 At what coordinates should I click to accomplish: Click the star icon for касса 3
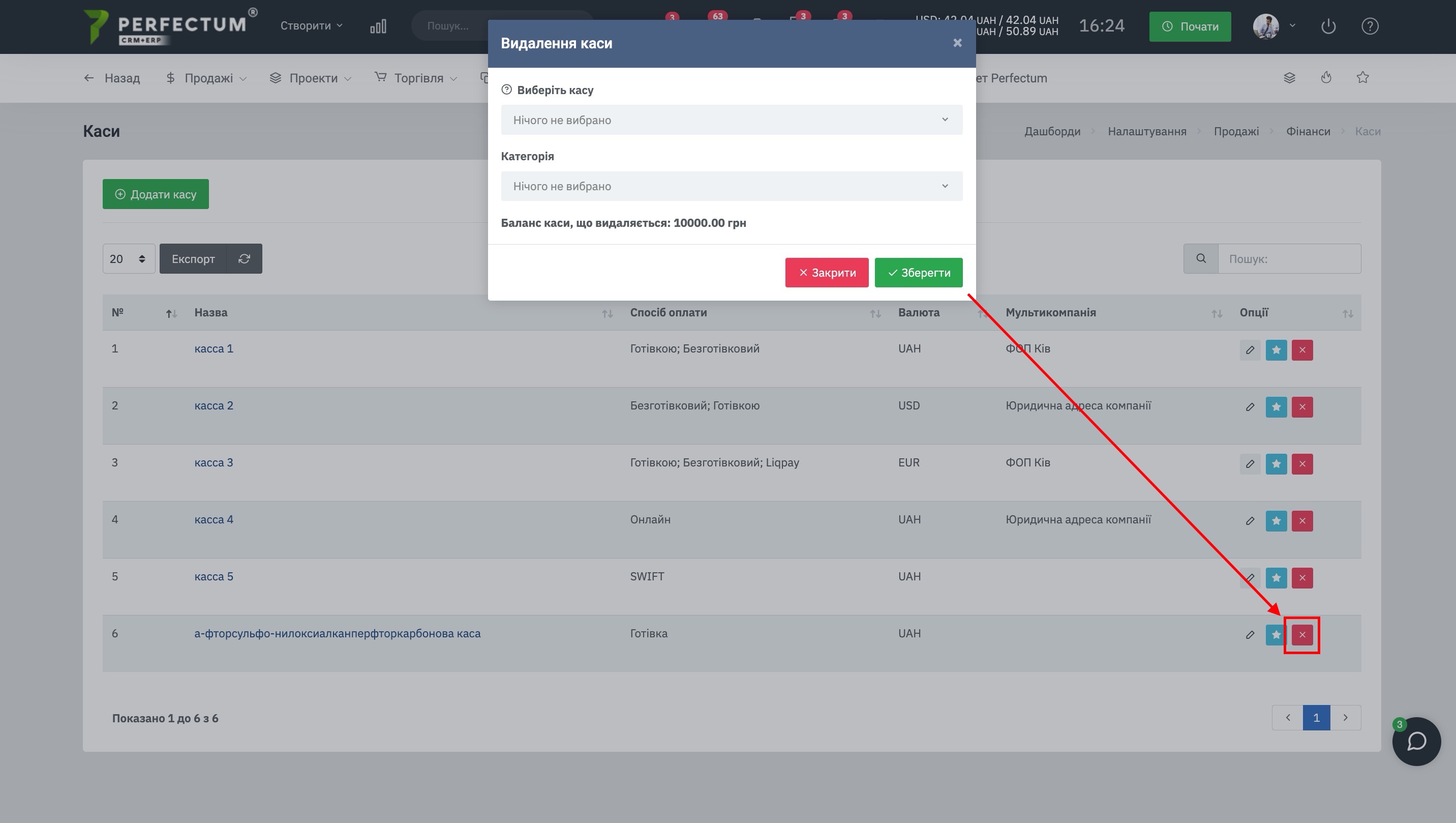pos(1276,464)
